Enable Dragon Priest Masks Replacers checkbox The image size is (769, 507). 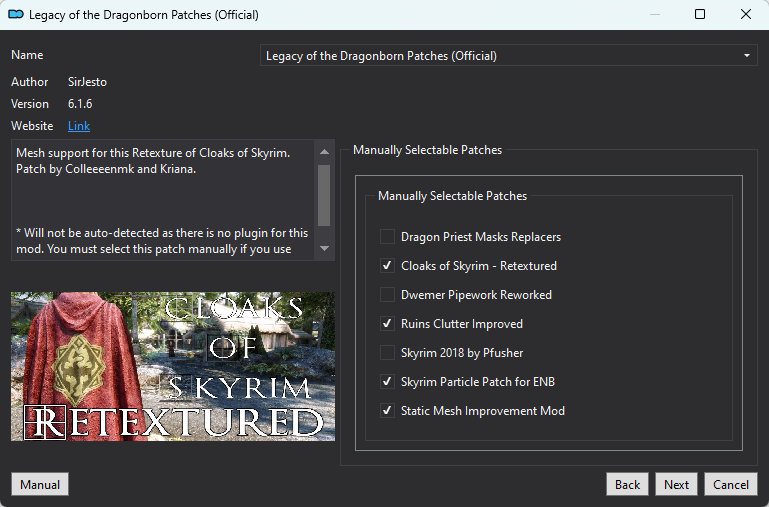[387, 237]
